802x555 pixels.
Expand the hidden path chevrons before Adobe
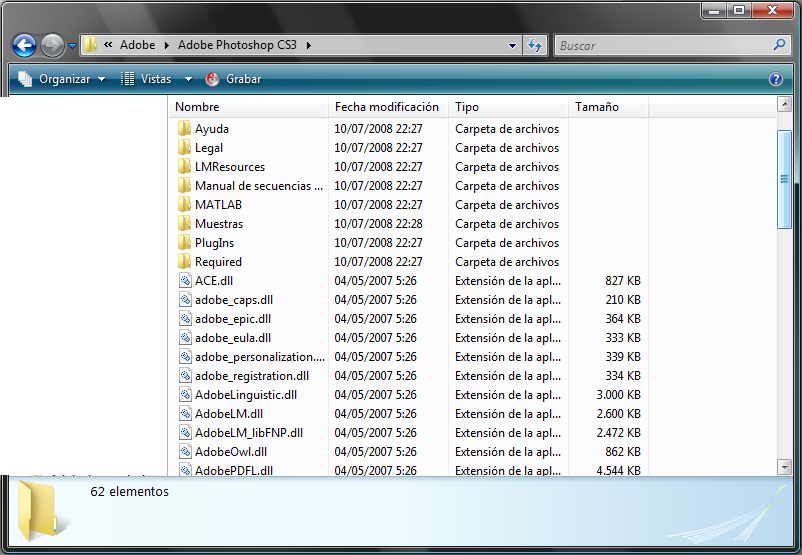pos(108,45)
